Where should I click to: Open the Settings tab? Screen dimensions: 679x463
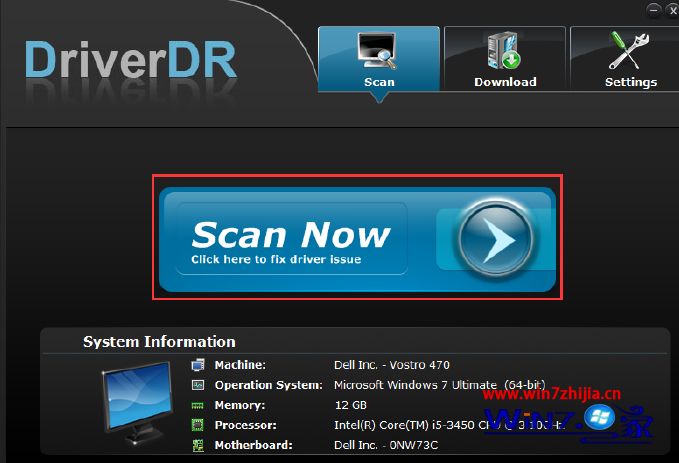625,59
